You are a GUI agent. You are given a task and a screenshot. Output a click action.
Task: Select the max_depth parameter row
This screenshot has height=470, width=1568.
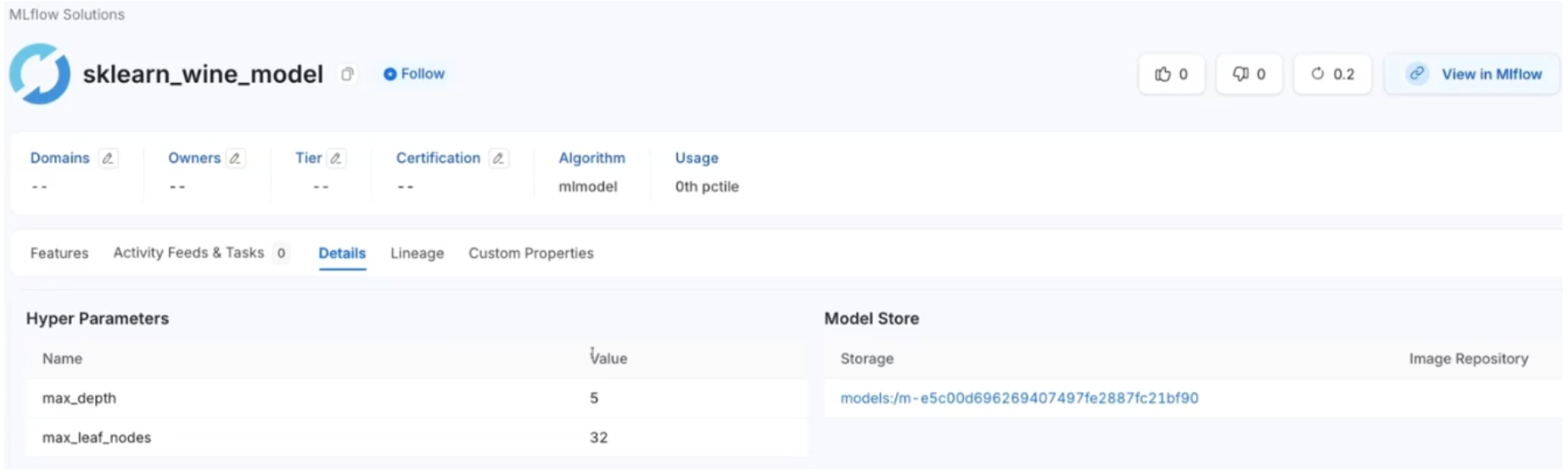pyautogui.click(x=417, y=398)
